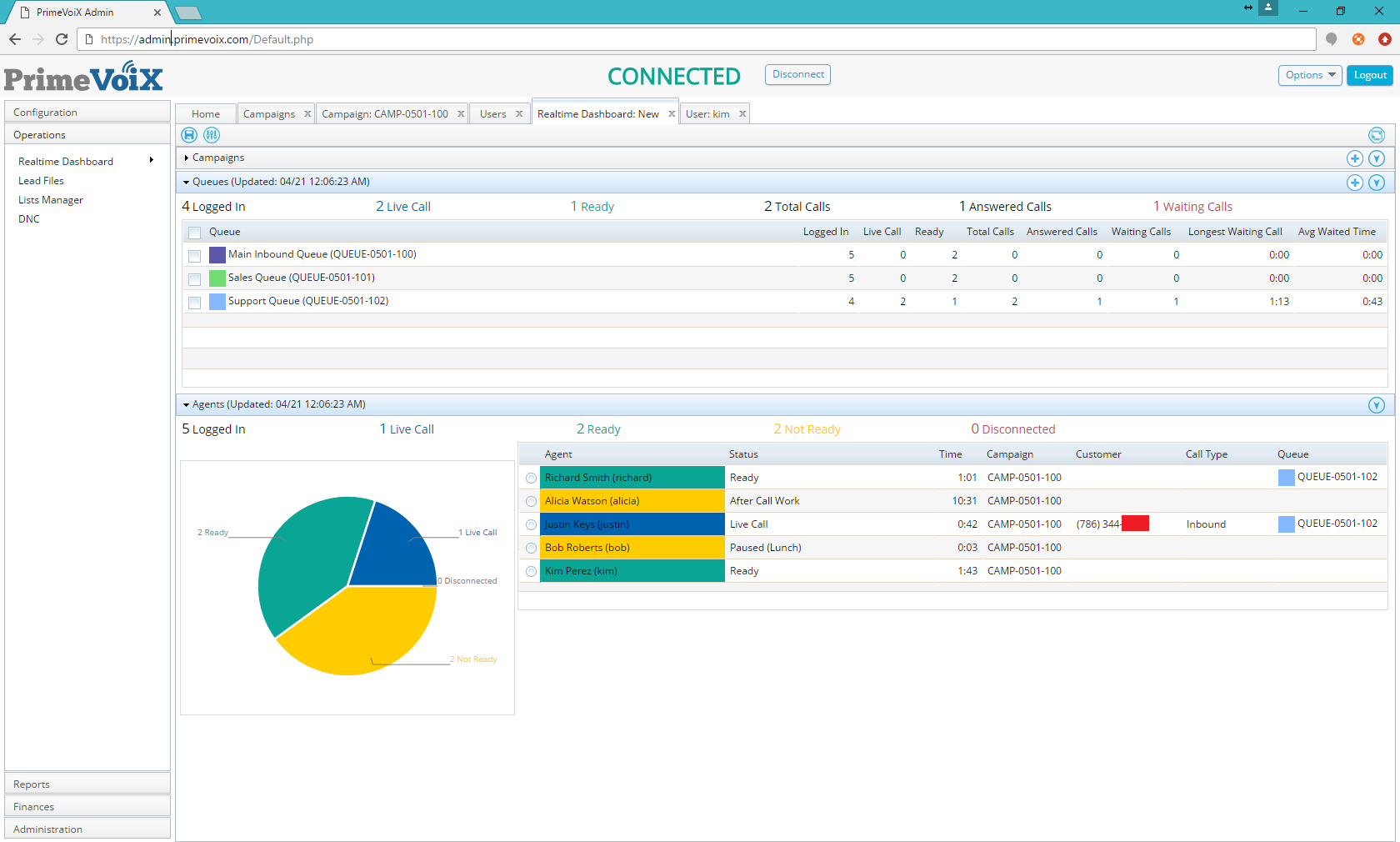Click Sales Queue green color swatch

tap(217, 278)
